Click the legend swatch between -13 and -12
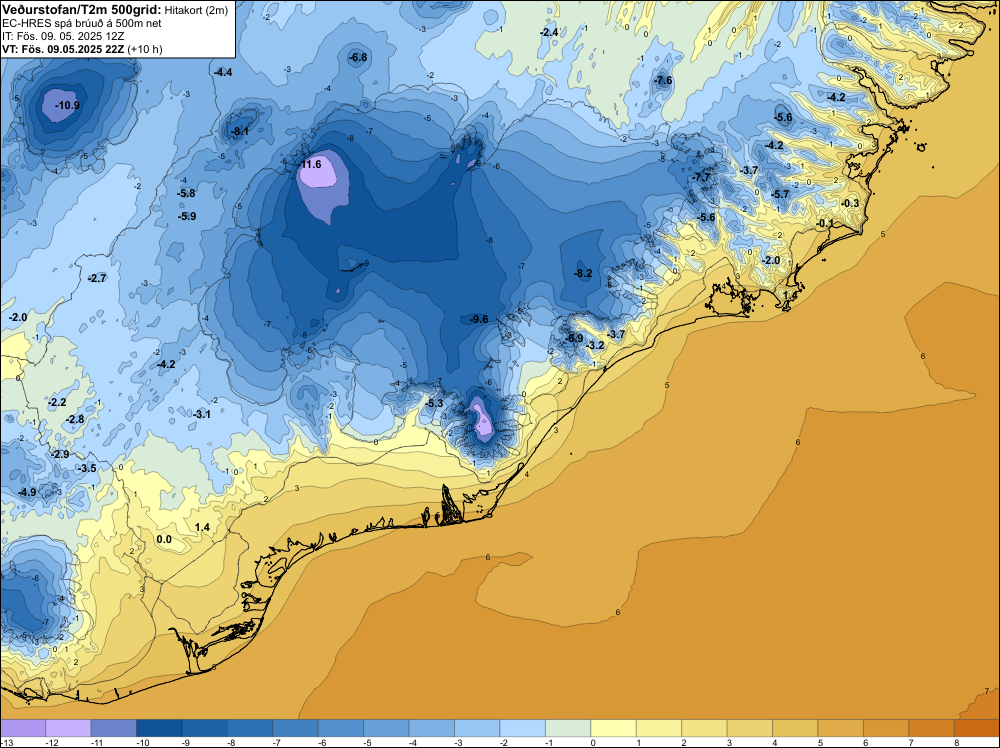The width and height of the screenshot is (1000, 748). 23,728
